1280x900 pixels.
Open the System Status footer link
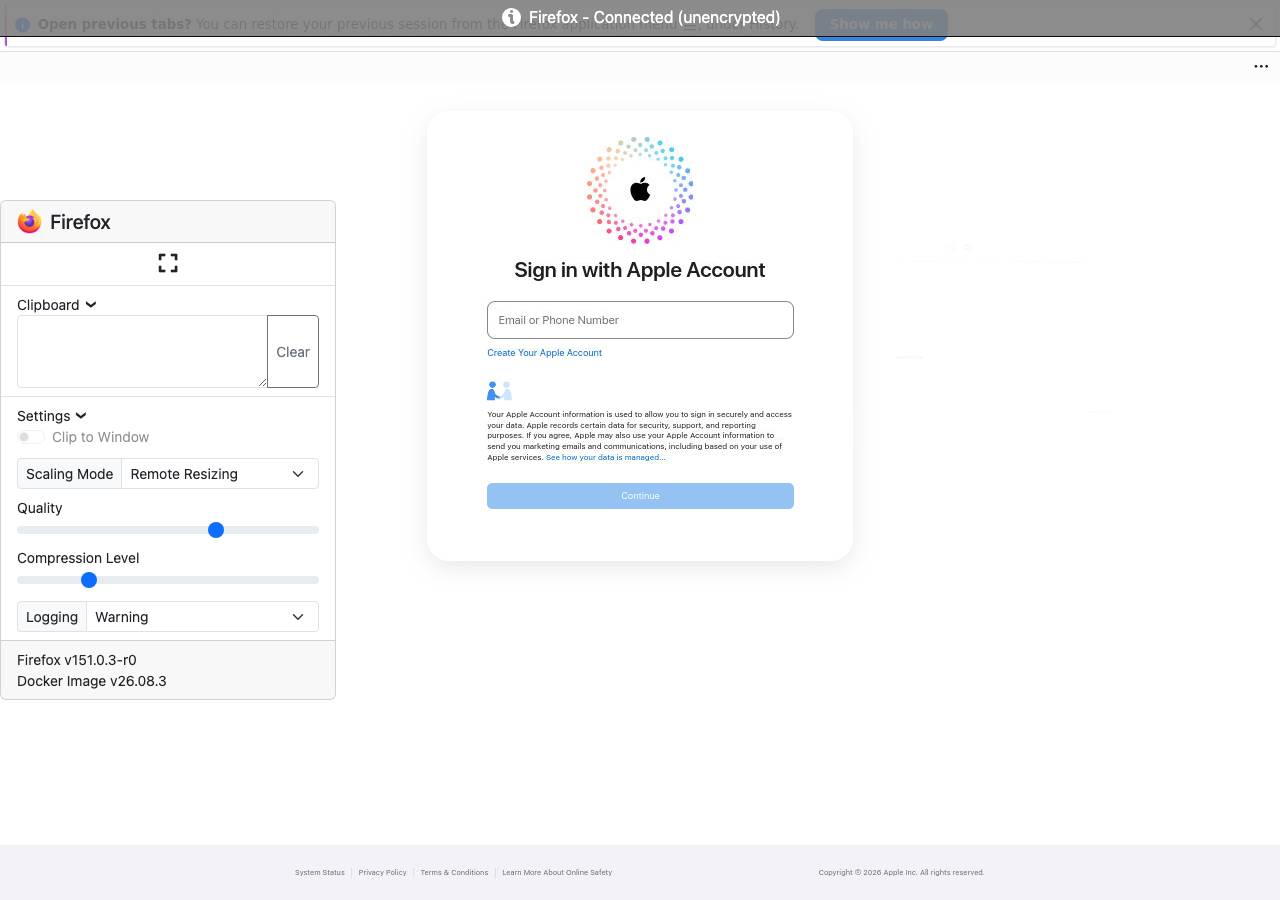tap(320, 873)
